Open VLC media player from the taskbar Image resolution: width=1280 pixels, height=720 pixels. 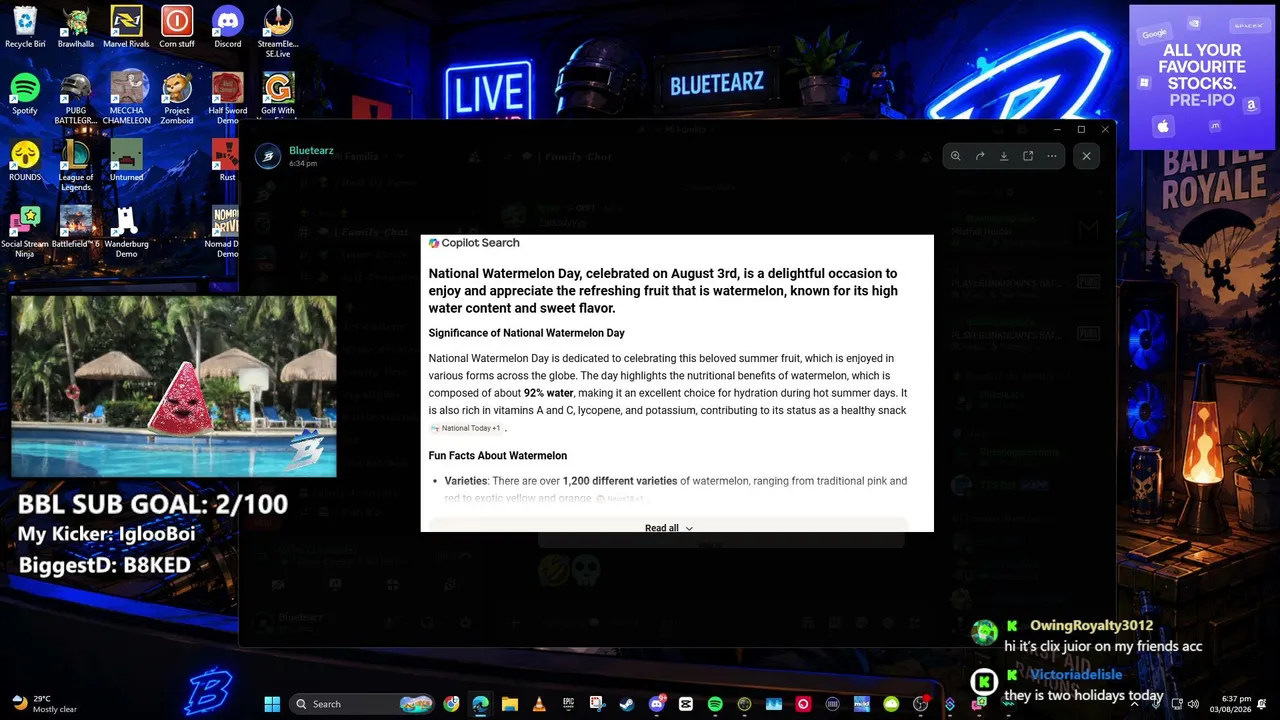click(539, 704)
